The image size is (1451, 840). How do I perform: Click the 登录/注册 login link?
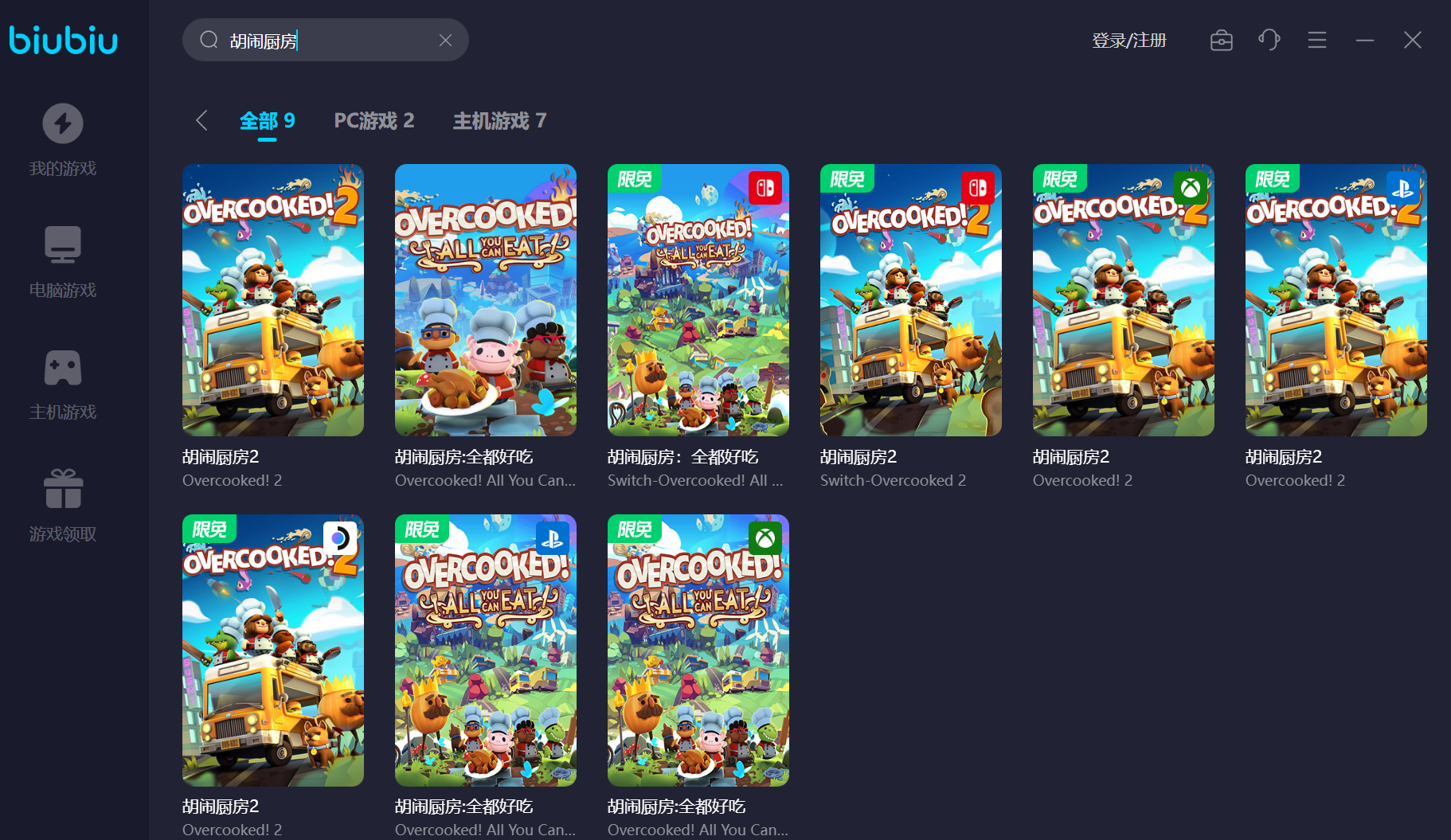click(1128, 41)
